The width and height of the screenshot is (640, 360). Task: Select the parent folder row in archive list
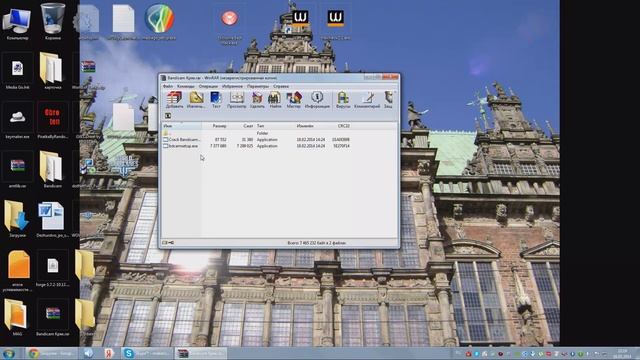pyautogui.click(x=257, y=133)
